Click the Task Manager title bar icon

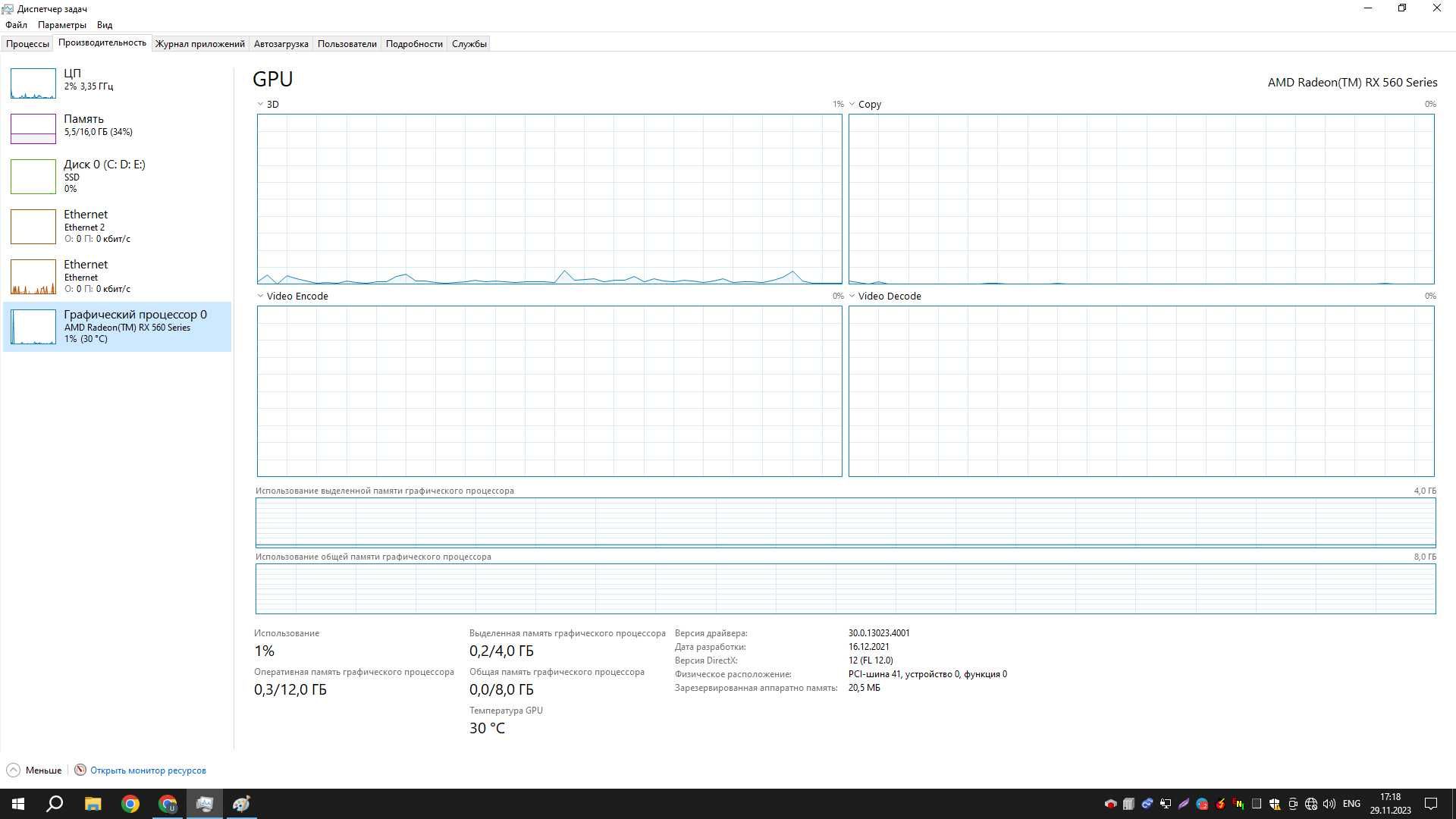click(x=8, y=9)
